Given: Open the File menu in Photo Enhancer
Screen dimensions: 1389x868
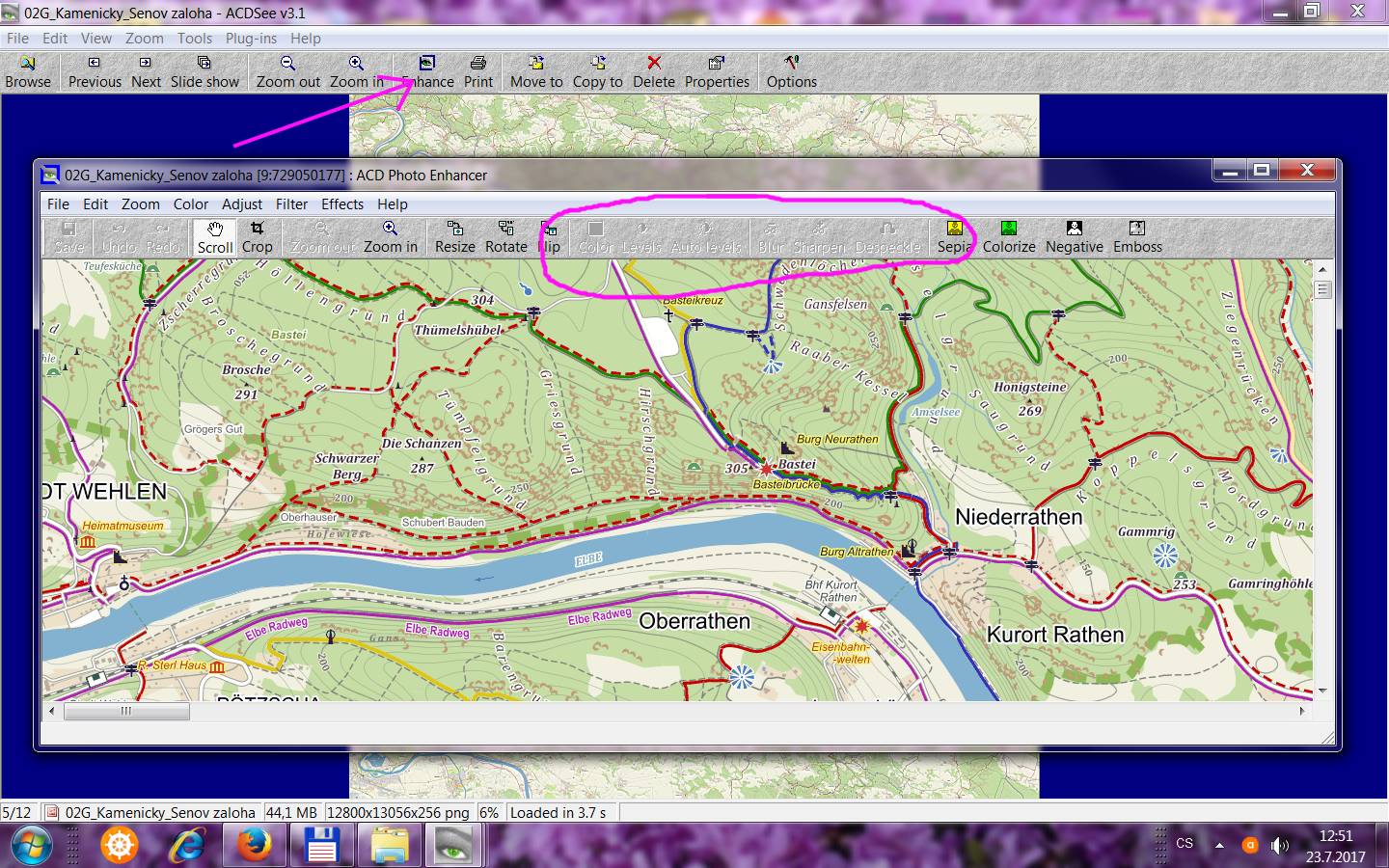Looking at the screenshot, I should (58, 204).
